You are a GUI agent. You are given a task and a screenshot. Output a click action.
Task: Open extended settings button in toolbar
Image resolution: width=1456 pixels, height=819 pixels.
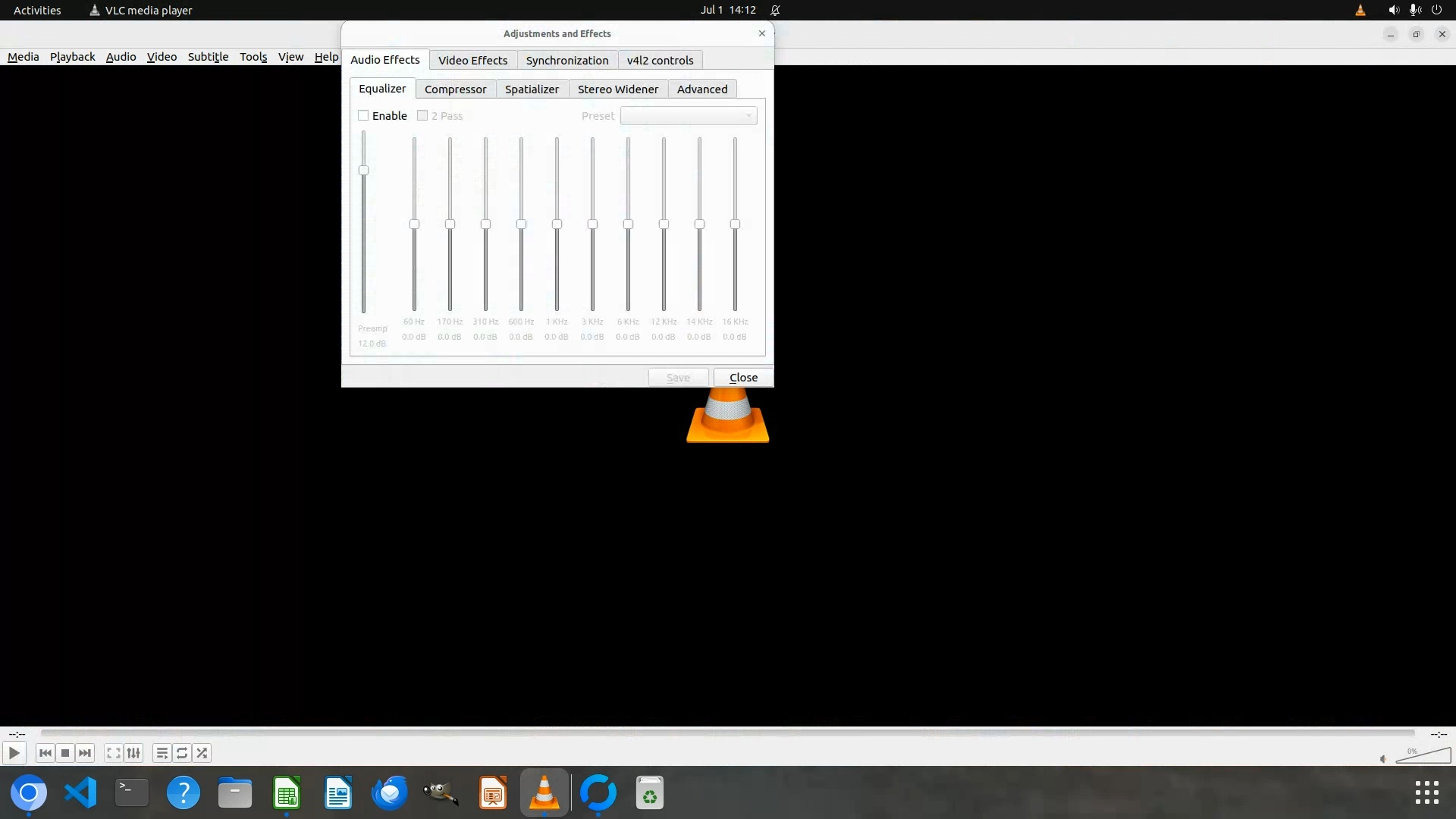133,753
